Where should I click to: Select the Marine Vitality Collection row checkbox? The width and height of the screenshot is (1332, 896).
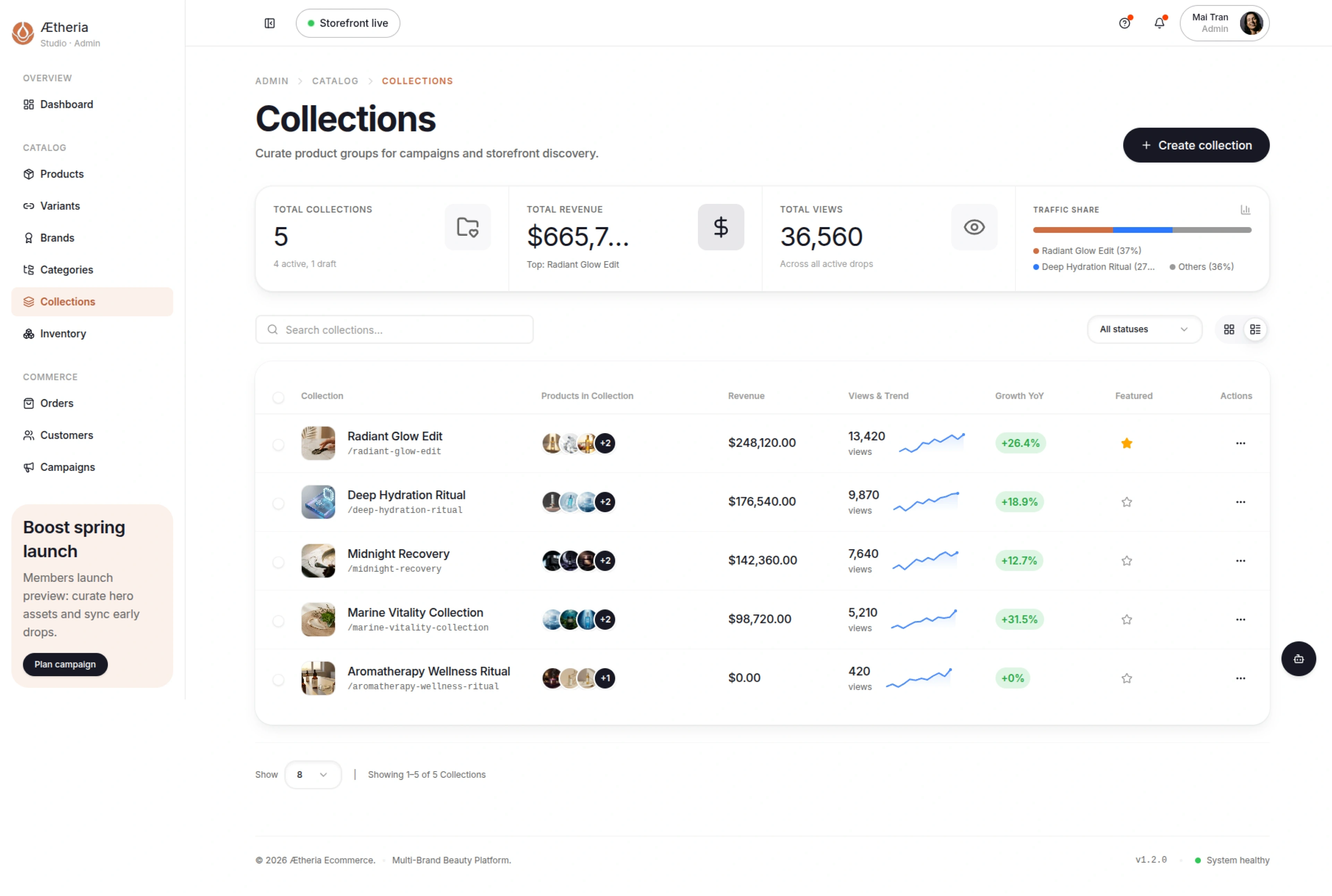click(x=279, y=621)
